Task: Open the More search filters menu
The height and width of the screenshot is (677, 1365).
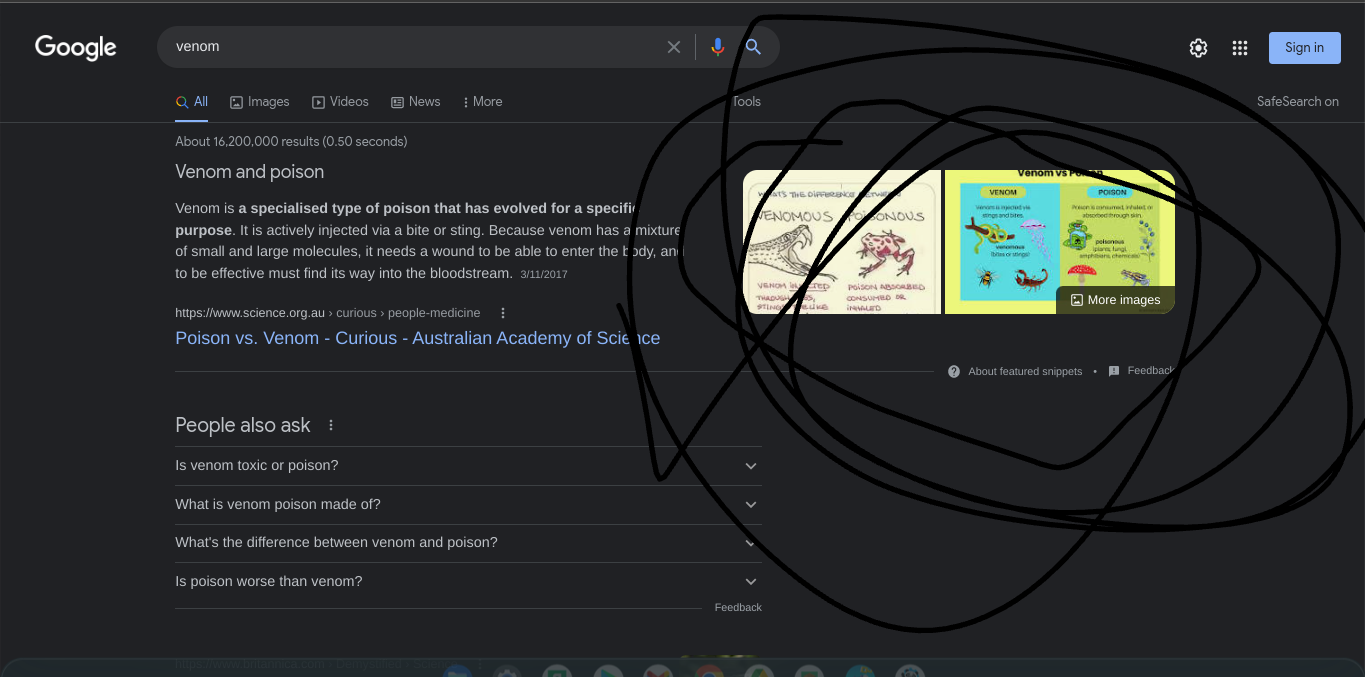Action: [482, 102]
